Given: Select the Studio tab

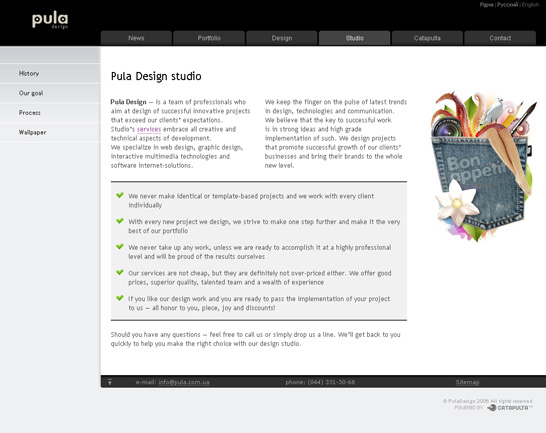Looking at the screenshot, I should (354, 38).
